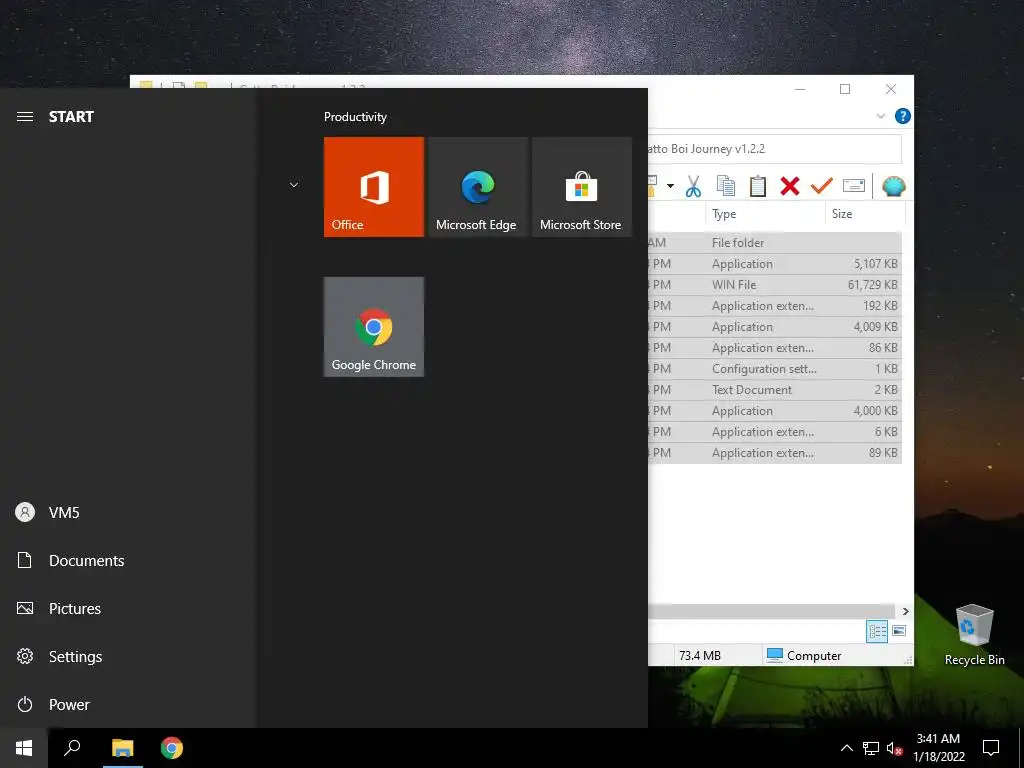Image resolution: width=1024 pixels, height=768 pixels.
Task: Click the orange checkmark Rename icon
Action: pos(822,186)
